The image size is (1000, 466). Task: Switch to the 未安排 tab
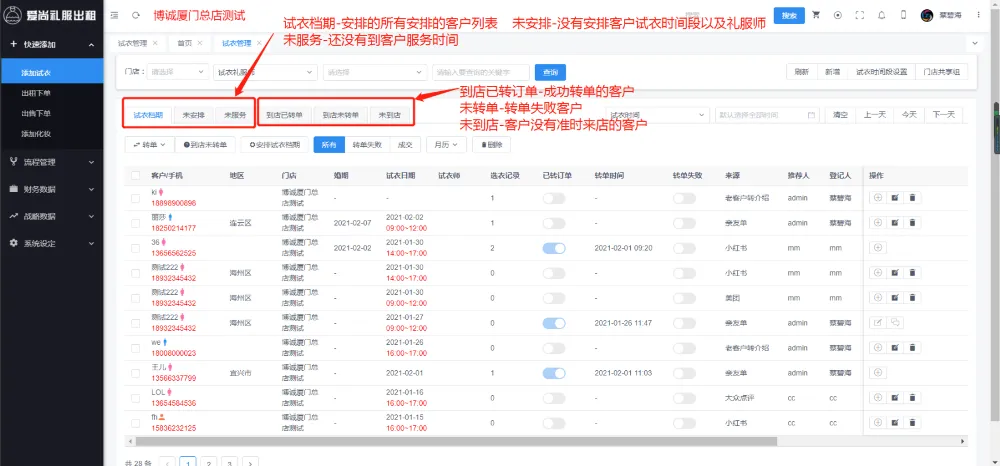(193, 115)
